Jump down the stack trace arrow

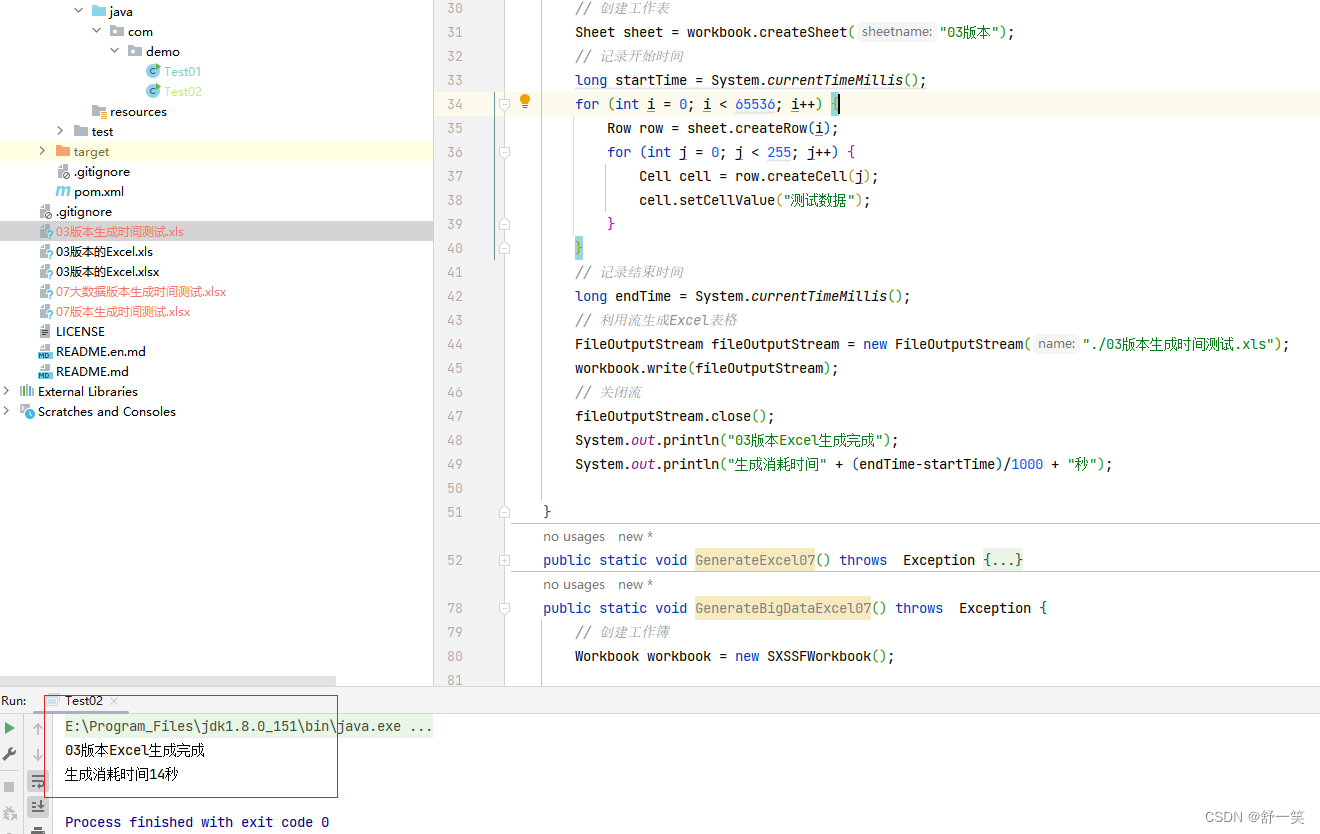(x=38, y=755)
